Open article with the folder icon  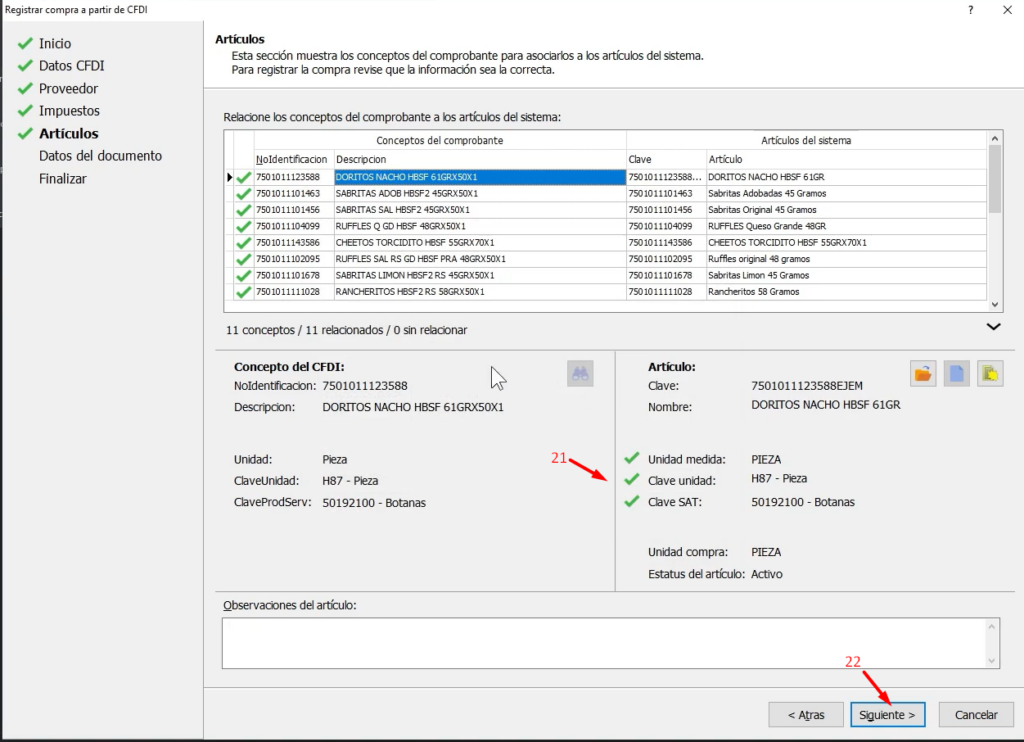(x=923, y=373)
